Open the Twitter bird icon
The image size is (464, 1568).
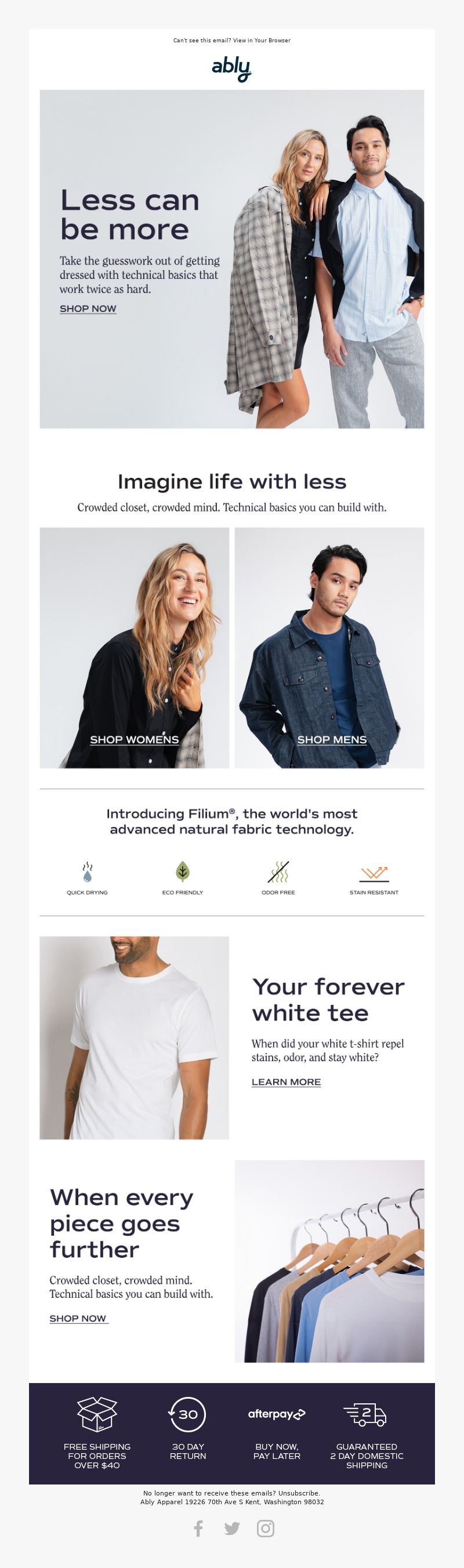(x=232, y=1529)
